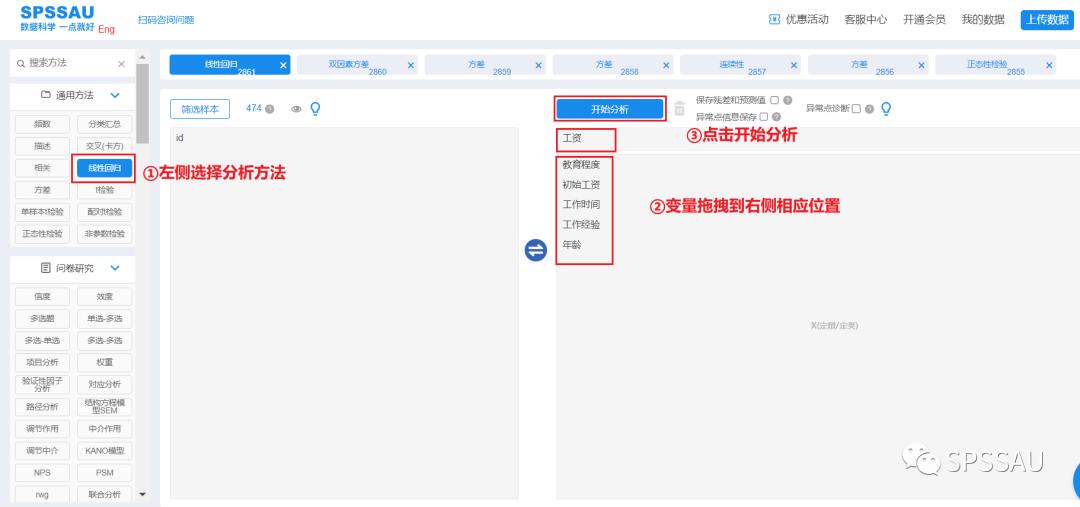Select the 非参数检验 method button

tap(105, 234)
